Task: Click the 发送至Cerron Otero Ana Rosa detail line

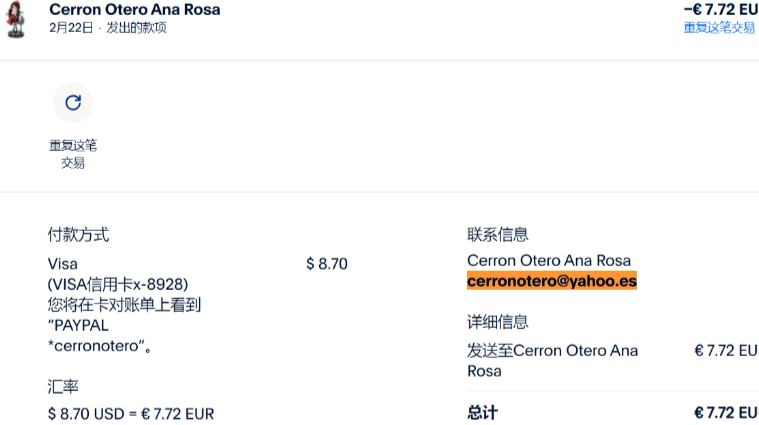Action: [x=552, y=360]
